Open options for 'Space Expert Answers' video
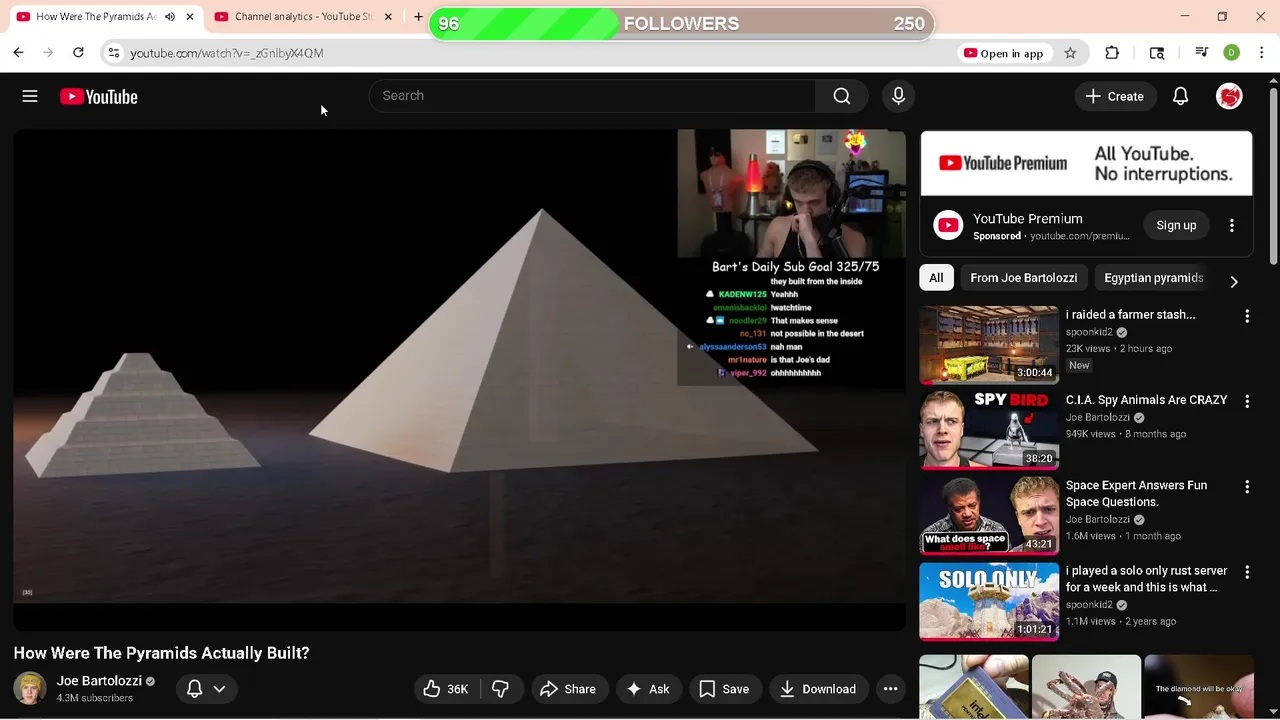 pyautogui.click(x=1246, y=487)
